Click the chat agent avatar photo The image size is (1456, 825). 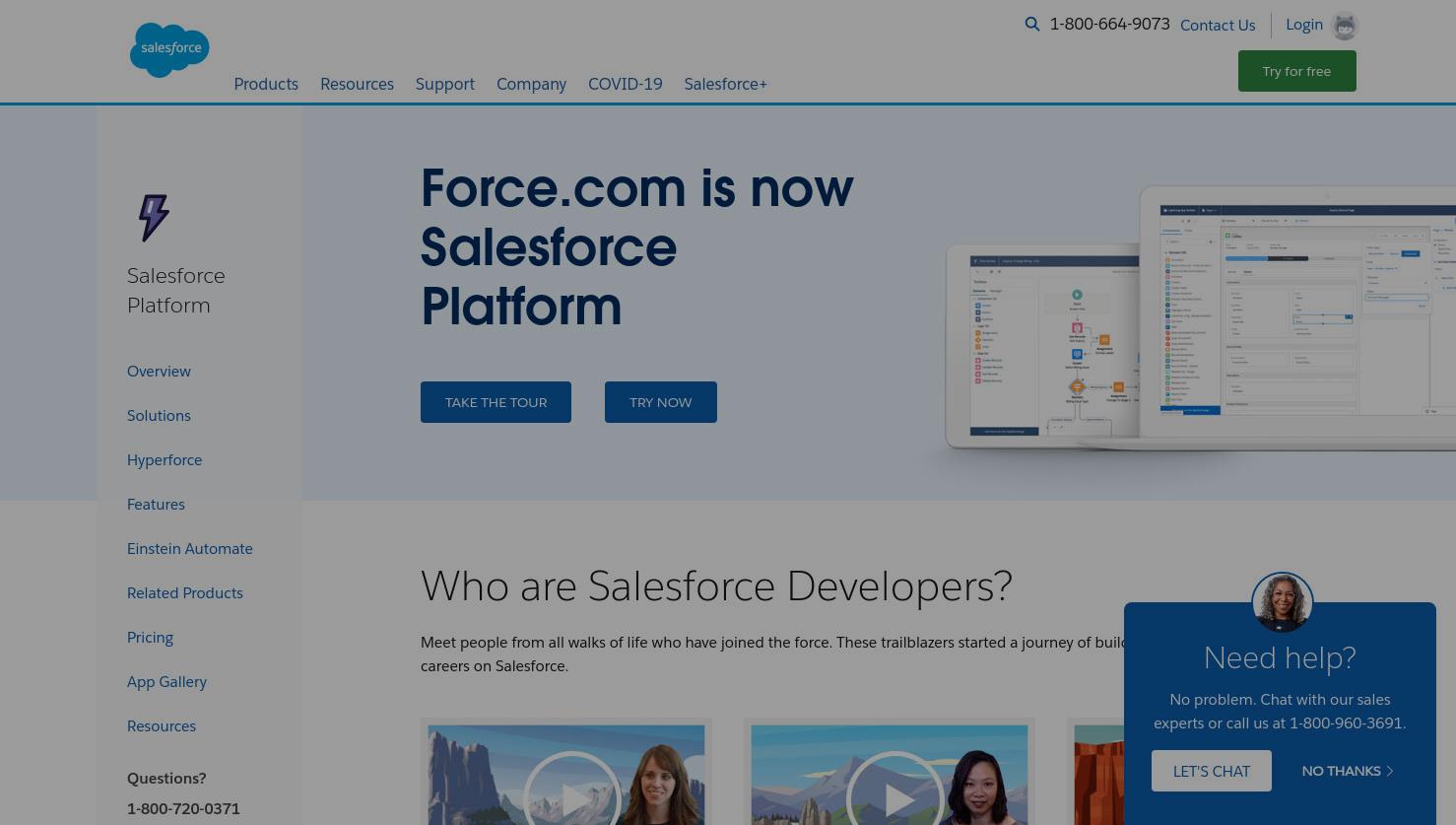1282,602
